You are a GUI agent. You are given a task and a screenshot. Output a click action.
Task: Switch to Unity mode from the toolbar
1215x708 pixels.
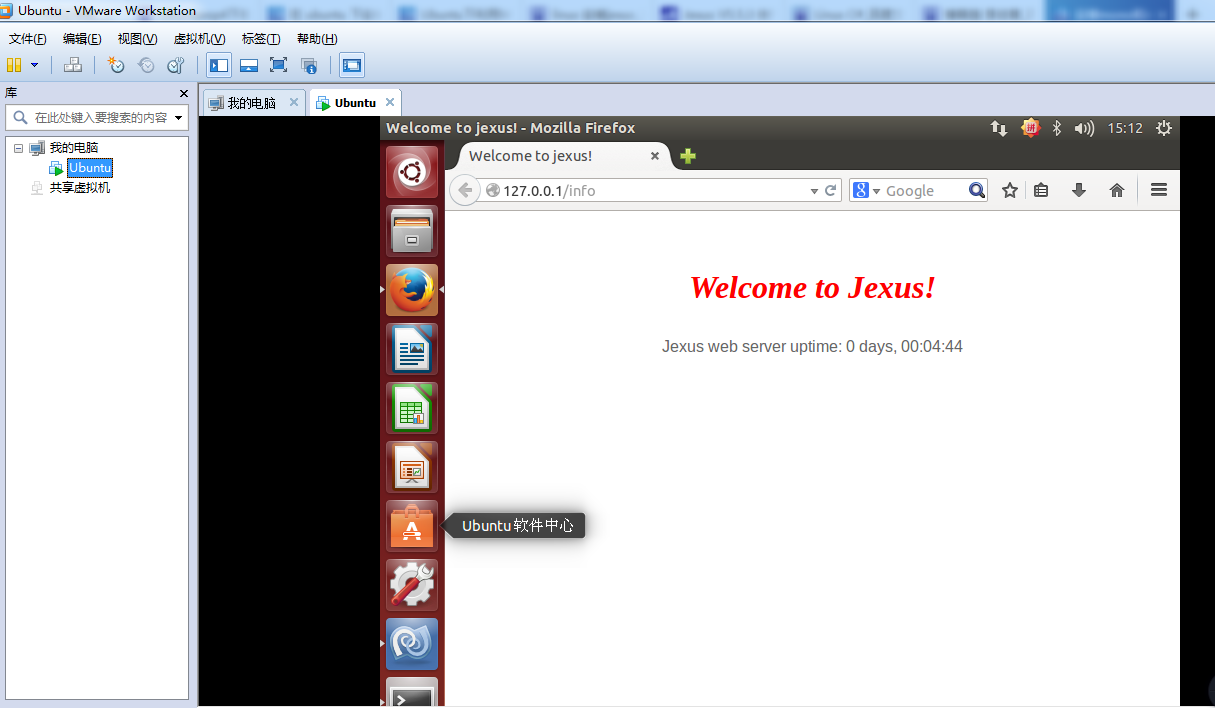coord(309,65)
